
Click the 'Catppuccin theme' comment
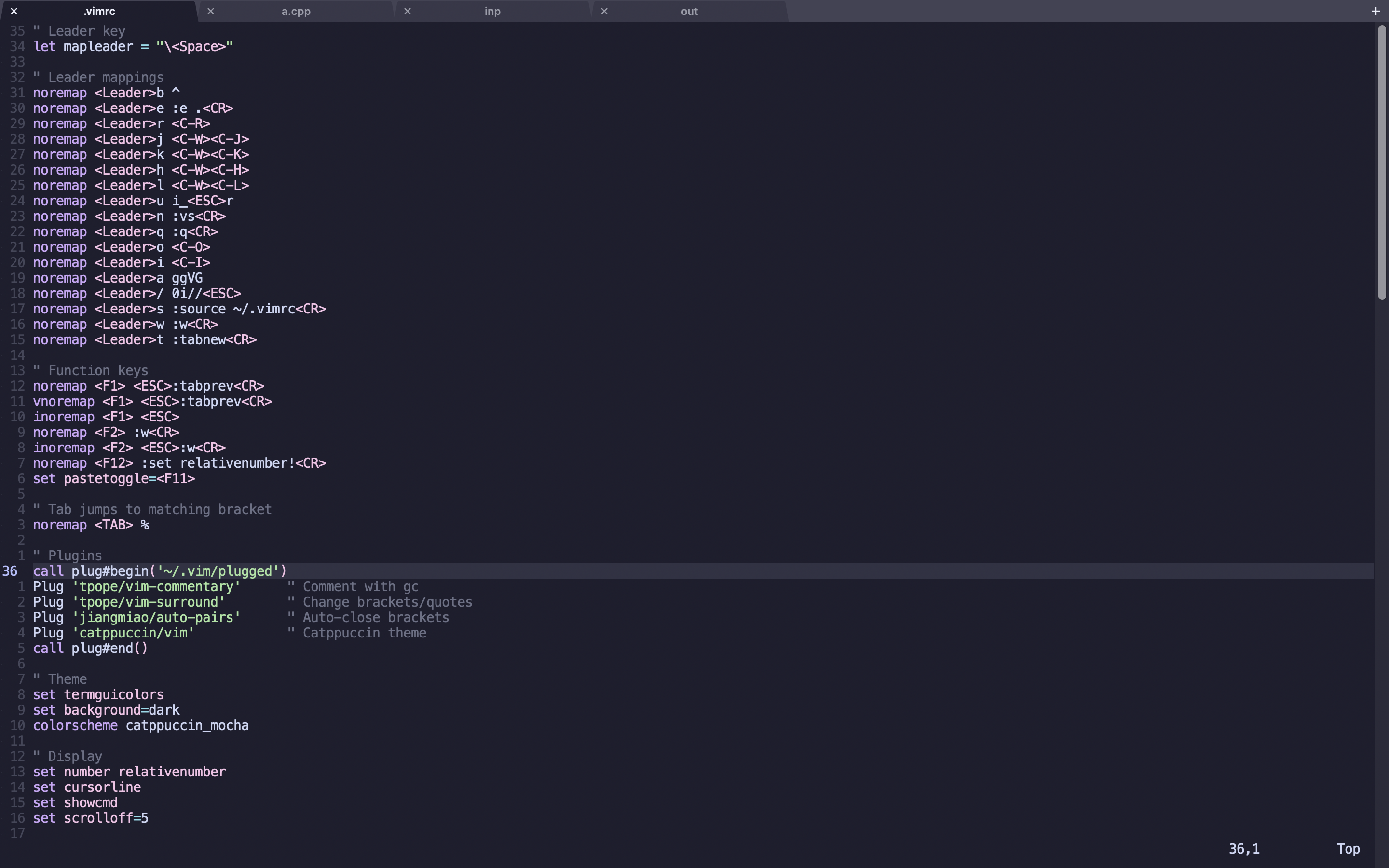coord(357,633)
